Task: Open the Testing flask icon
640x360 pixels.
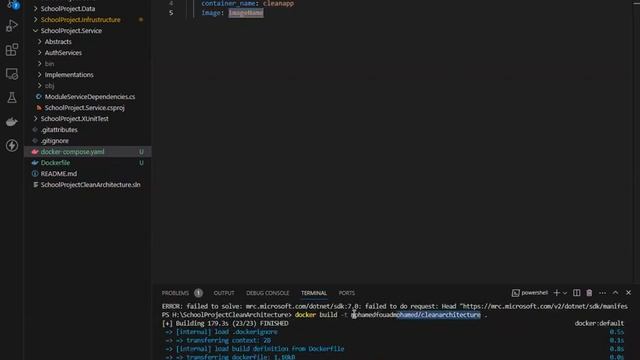Action: (x=11, y=98)
